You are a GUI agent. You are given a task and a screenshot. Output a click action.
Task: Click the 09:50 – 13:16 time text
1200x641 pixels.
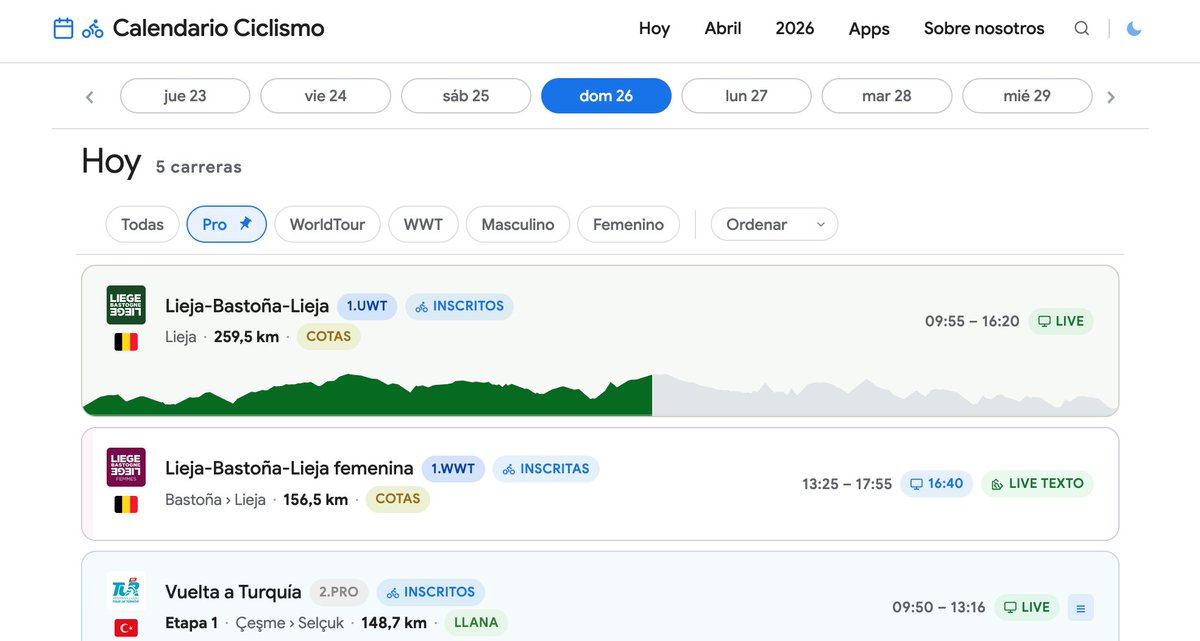click(x=939, y=607)
